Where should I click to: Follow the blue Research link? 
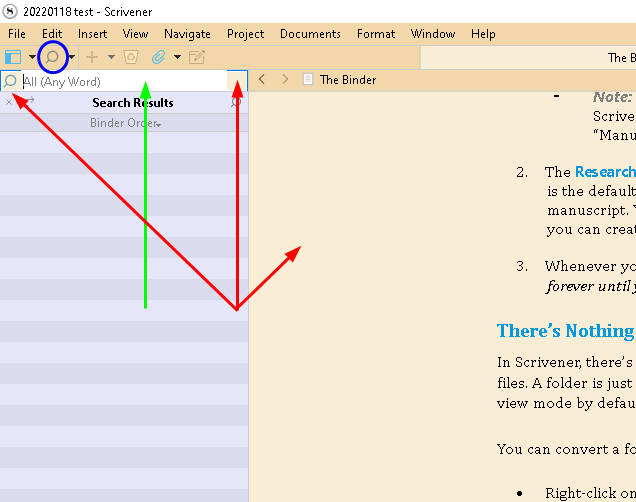[x=605, y=172]
